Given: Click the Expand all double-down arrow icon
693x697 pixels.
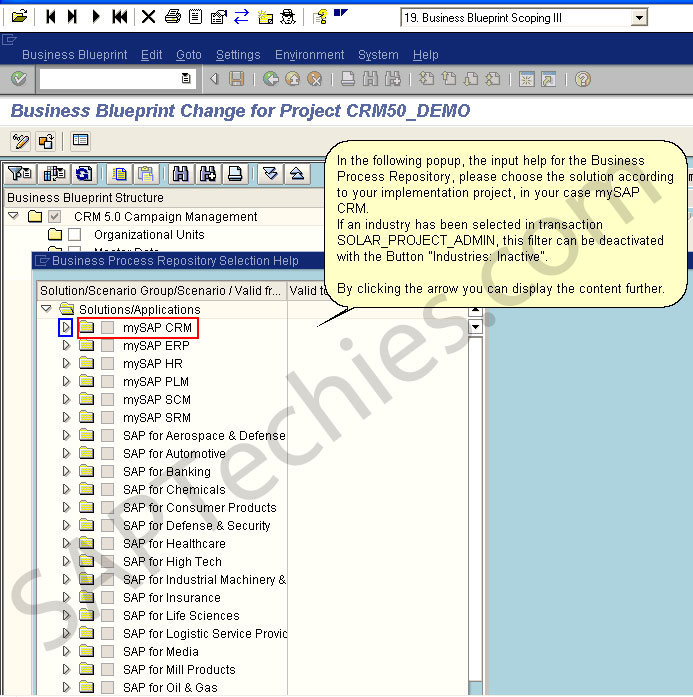Looking at the screenshot, I should [270, 173].
